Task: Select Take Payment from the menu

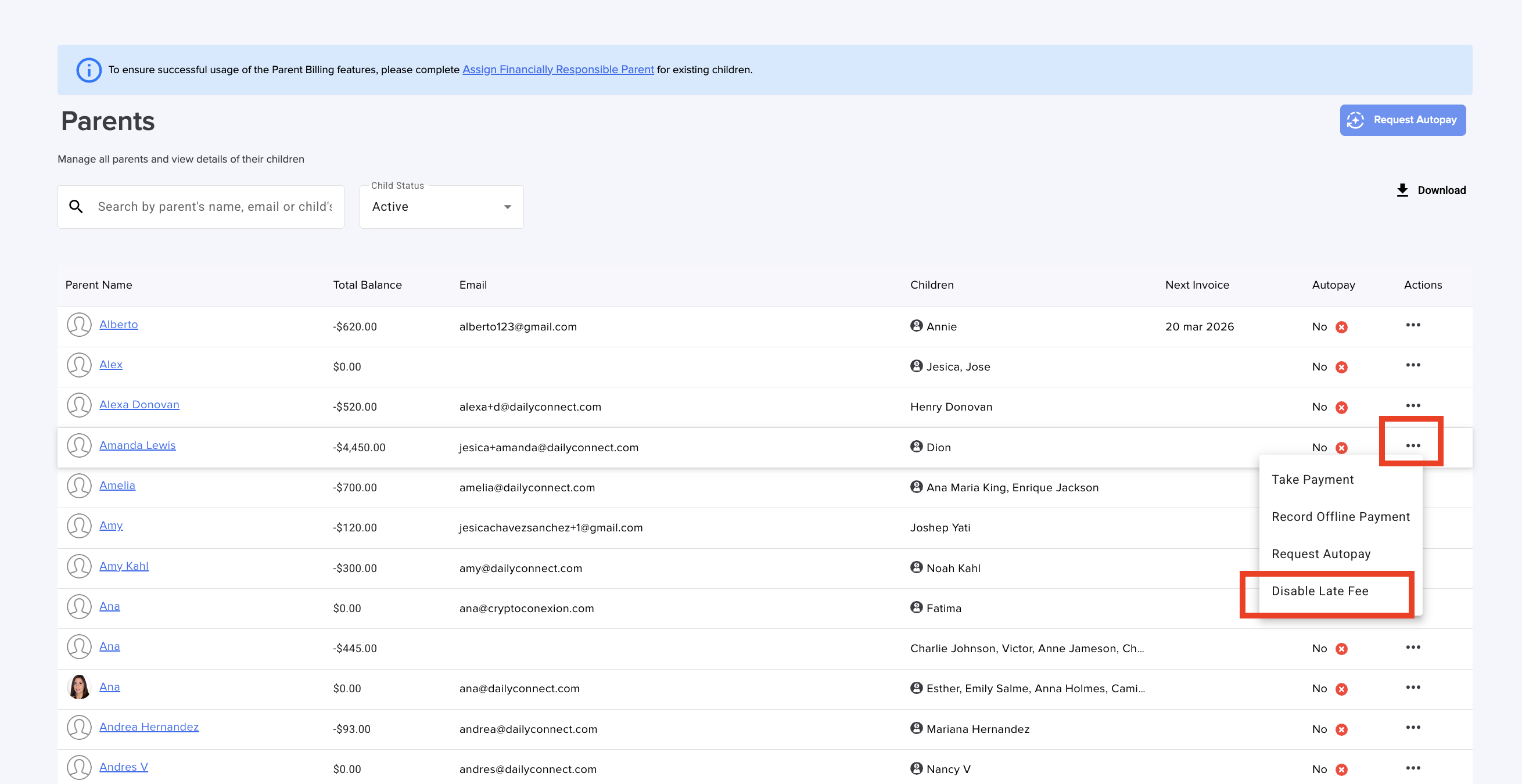Action: [1312, 480]
